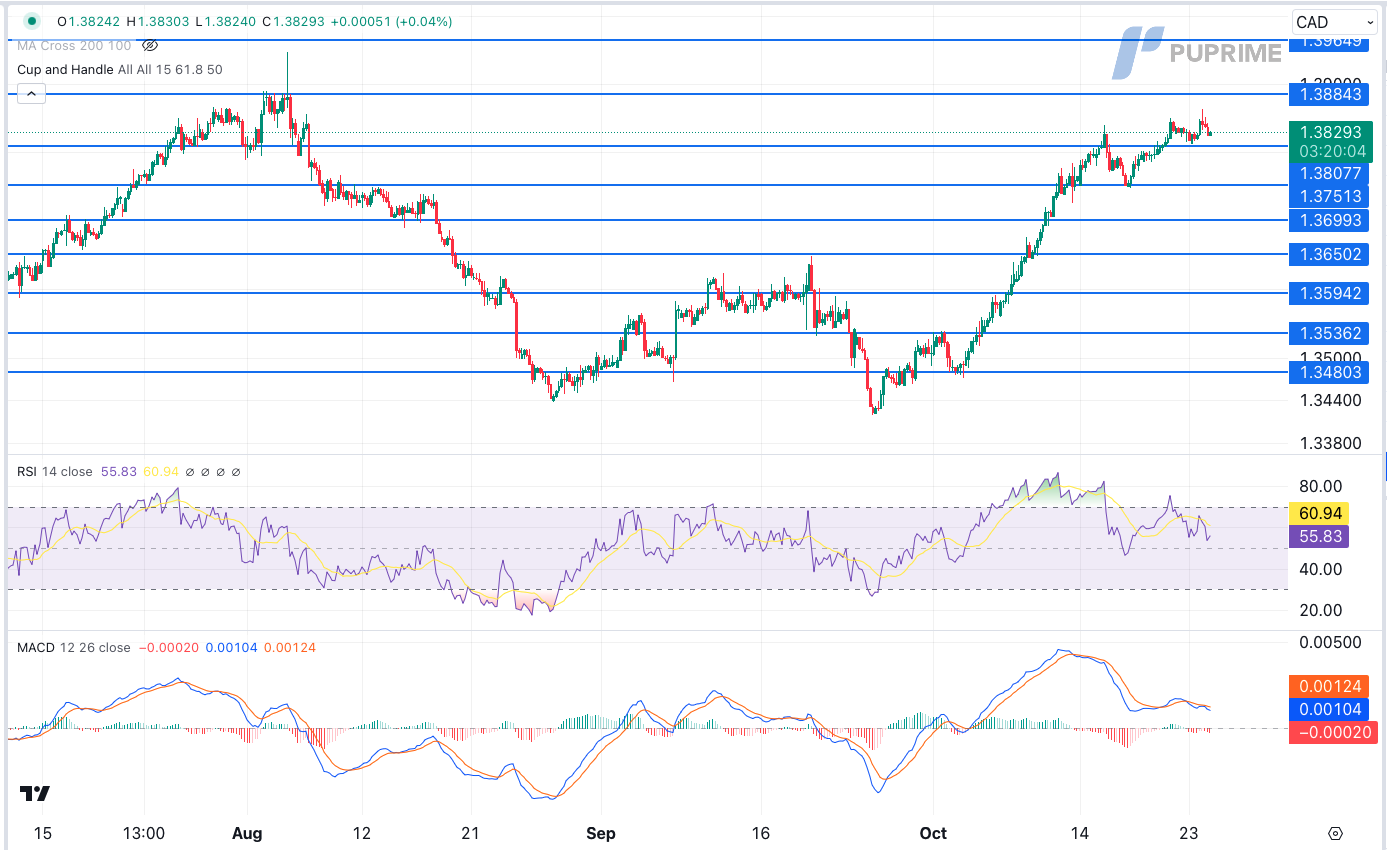Screen dimensions: 1387x850
Task: Collapse the indicator legend with chevron
Action: (x=31, y=94)
